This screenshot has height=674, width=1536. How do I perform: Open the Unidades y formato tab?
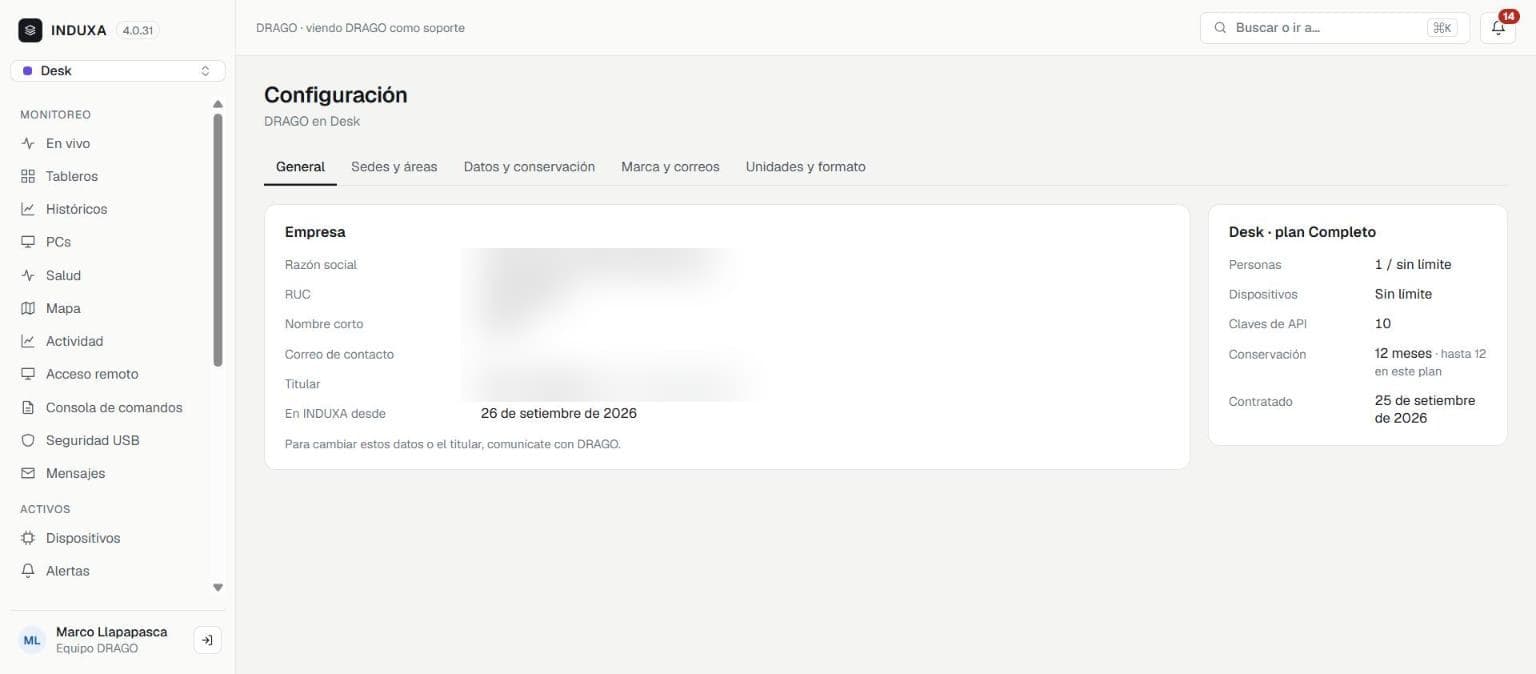pos(805,167)
